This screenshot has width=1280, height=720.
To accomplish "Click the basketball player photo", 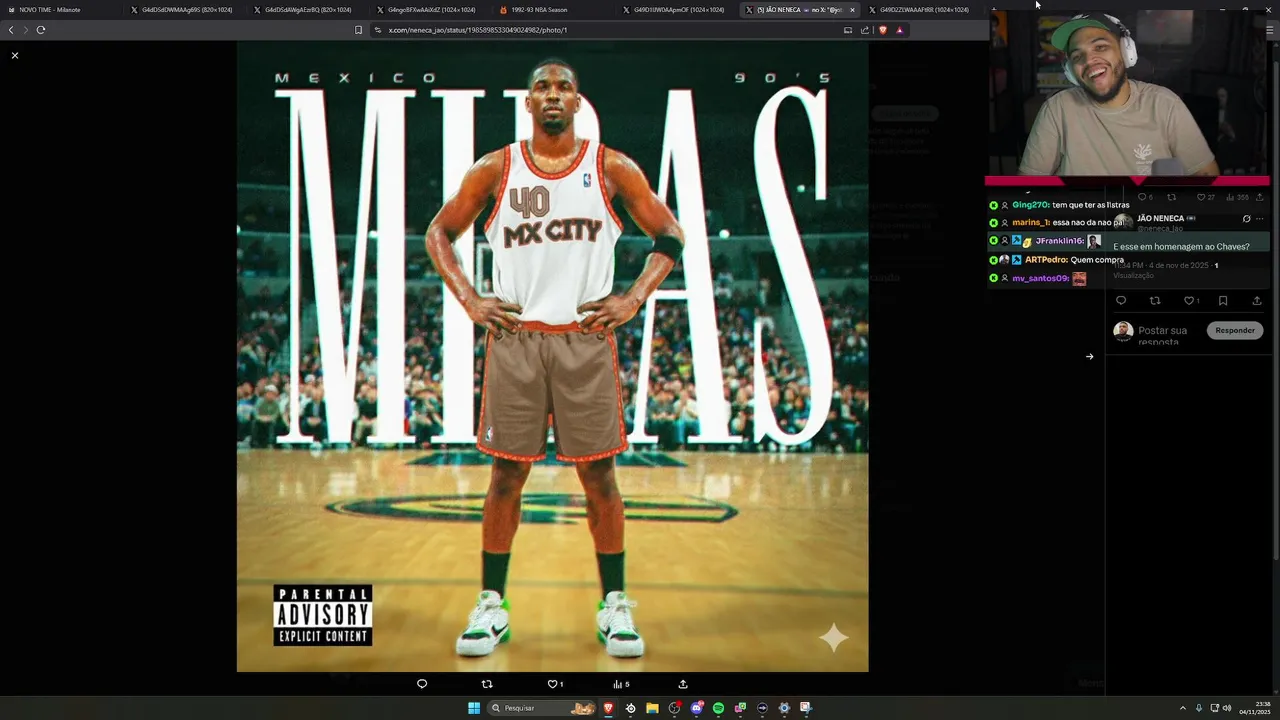I will point(552,356).
